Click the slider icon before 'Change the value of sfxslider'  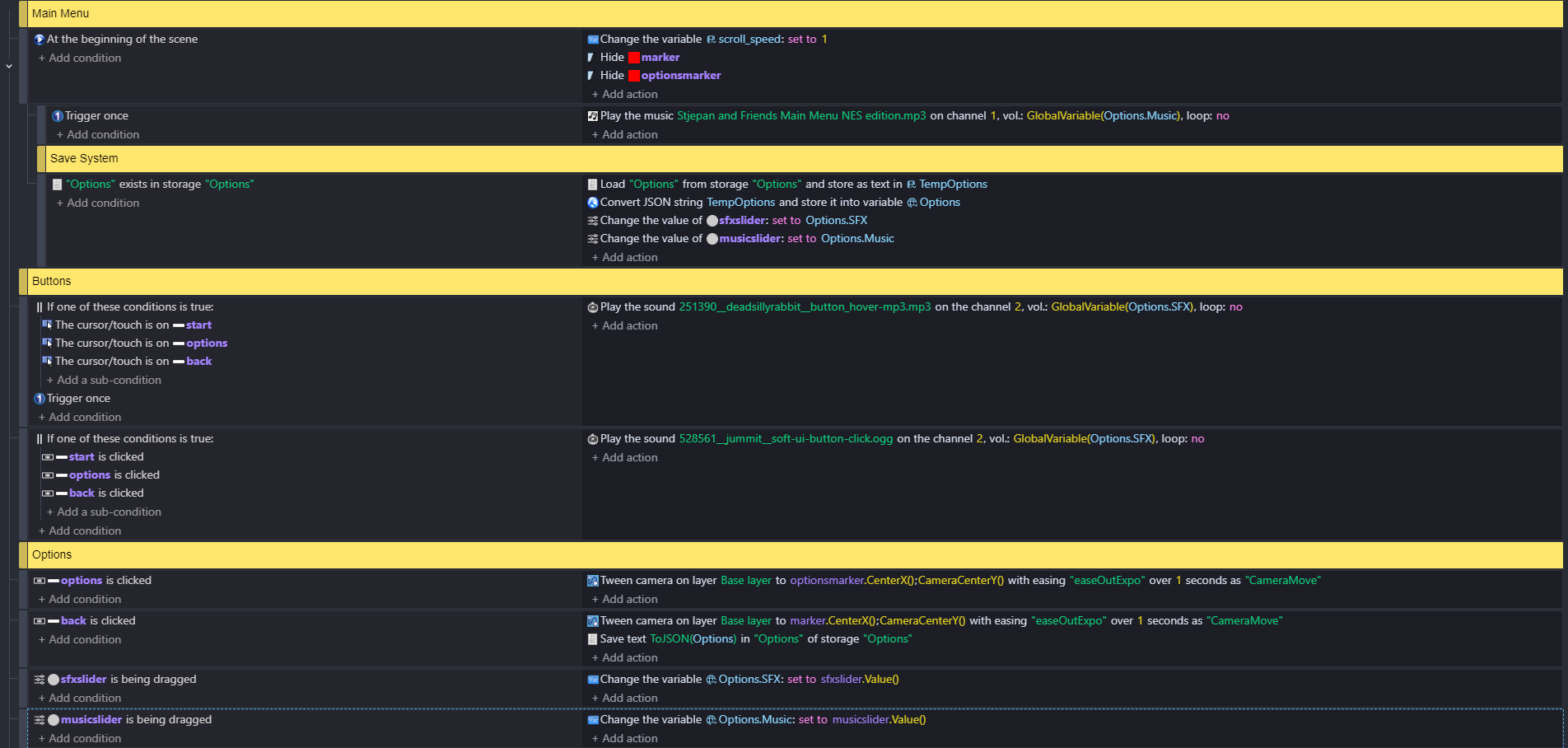click(x=592, y=221)
